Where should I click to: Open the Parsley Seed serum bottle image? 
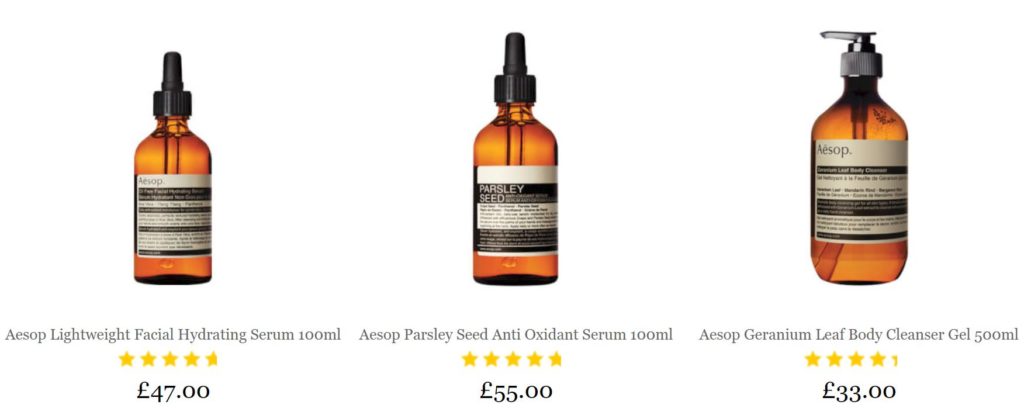point(515,159)
